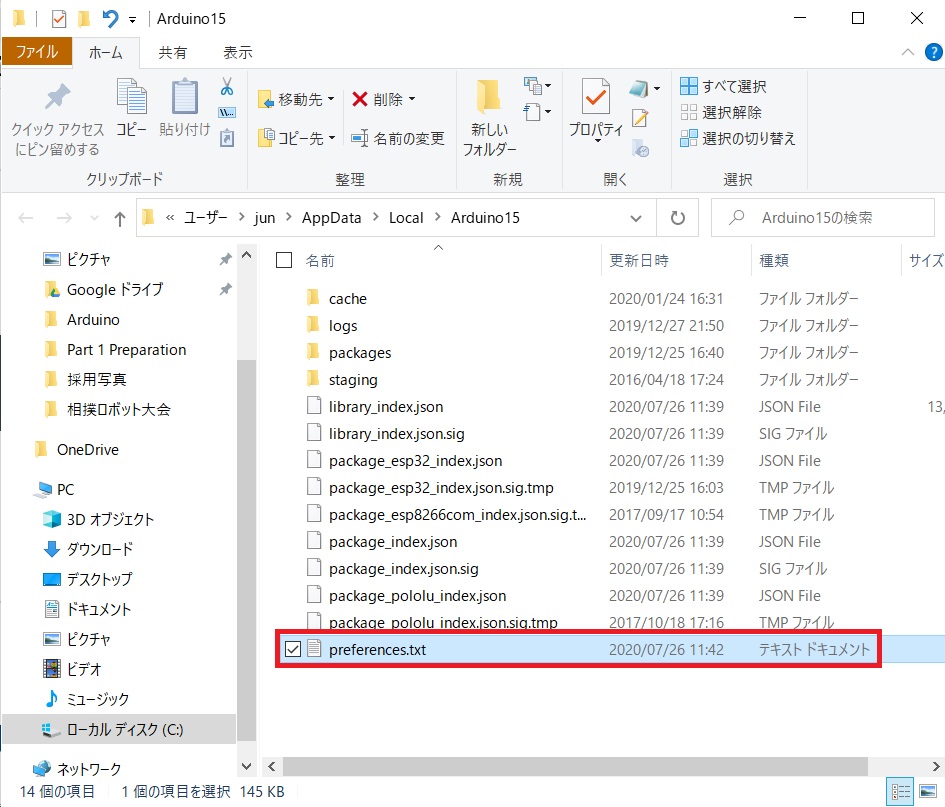The image size is (945, 807).
Task: Click the History icon in Open group
Action: click(639, 148)
